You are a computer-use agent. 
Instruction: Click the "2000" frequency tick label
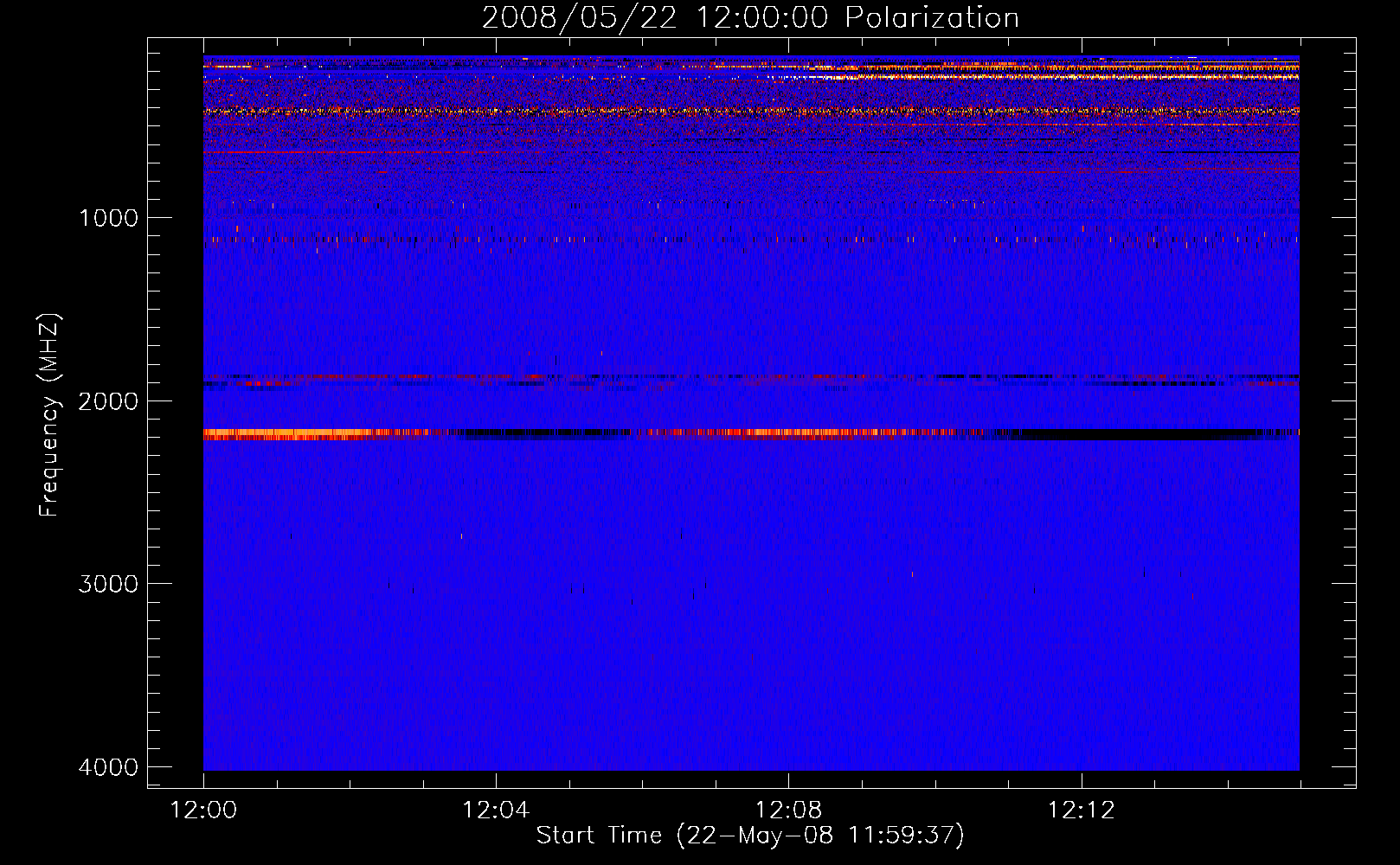(108, 401)
